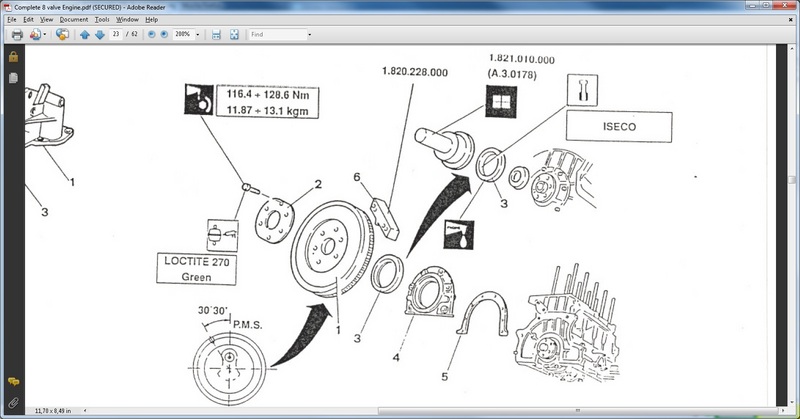Image resolution: width=800 pixels, height=419 pixels.
Task: Open the Tools menu
Action: (x=102, y=19)
